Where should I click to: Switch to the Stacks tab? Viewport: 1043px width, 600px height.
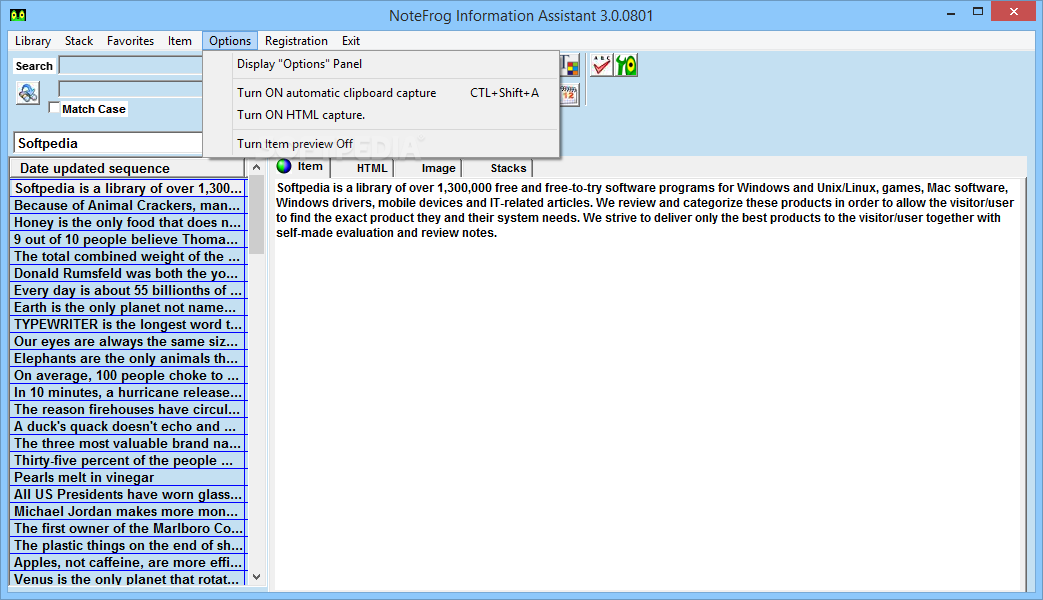pos(498,168)
